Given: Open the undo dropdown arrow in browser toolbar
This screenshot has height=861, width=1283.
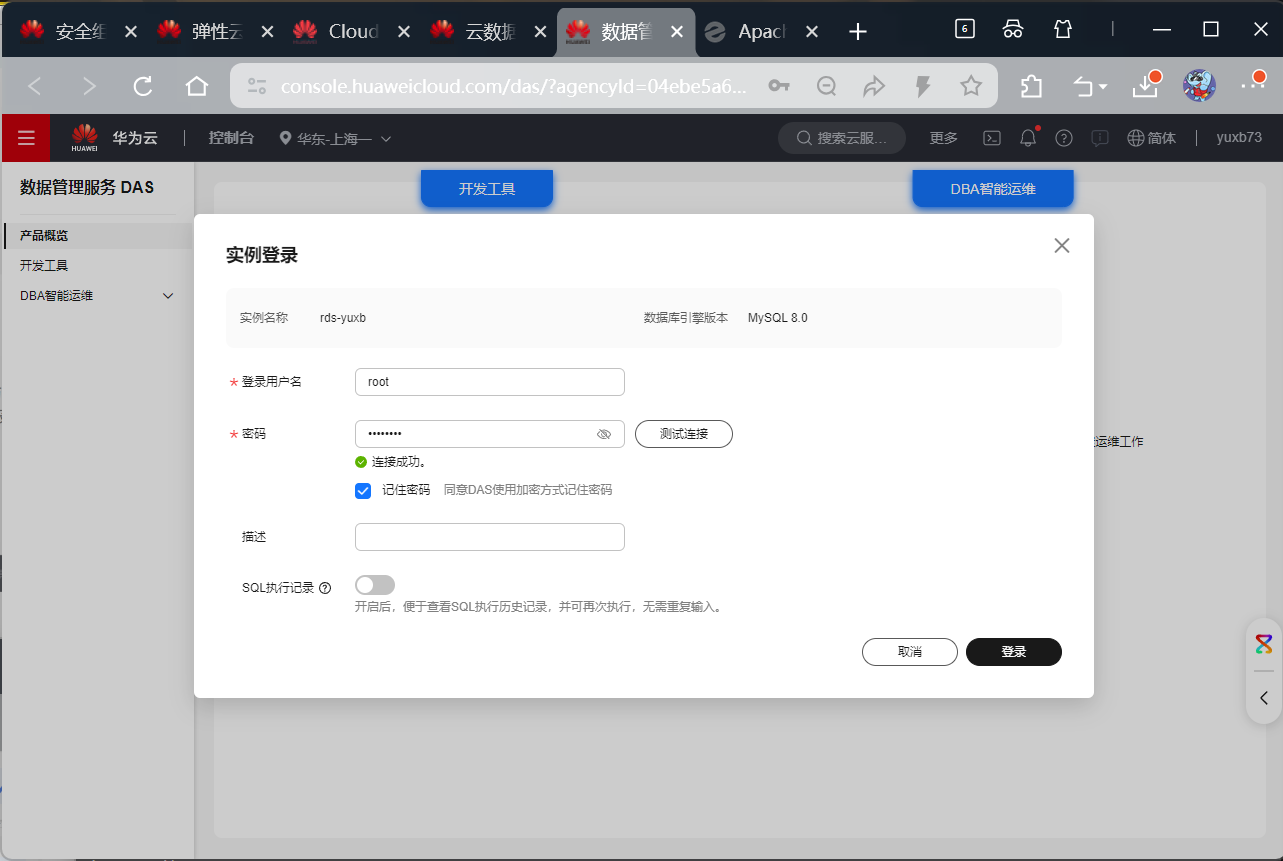Looking at the screenshot, I should tap(1103, 88).
